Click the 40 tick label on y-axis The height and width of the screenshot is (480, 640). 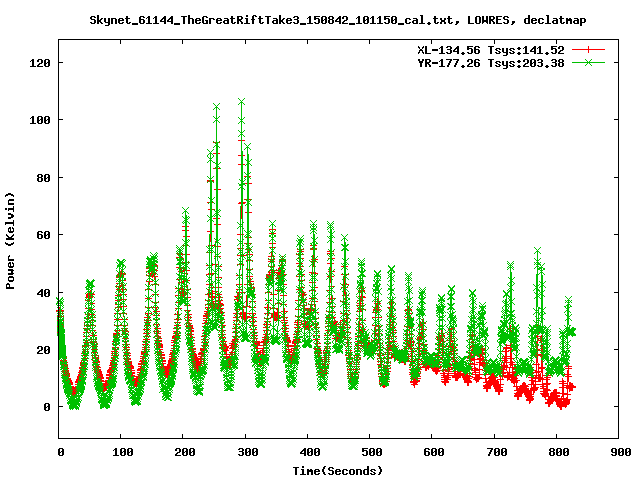42,292
